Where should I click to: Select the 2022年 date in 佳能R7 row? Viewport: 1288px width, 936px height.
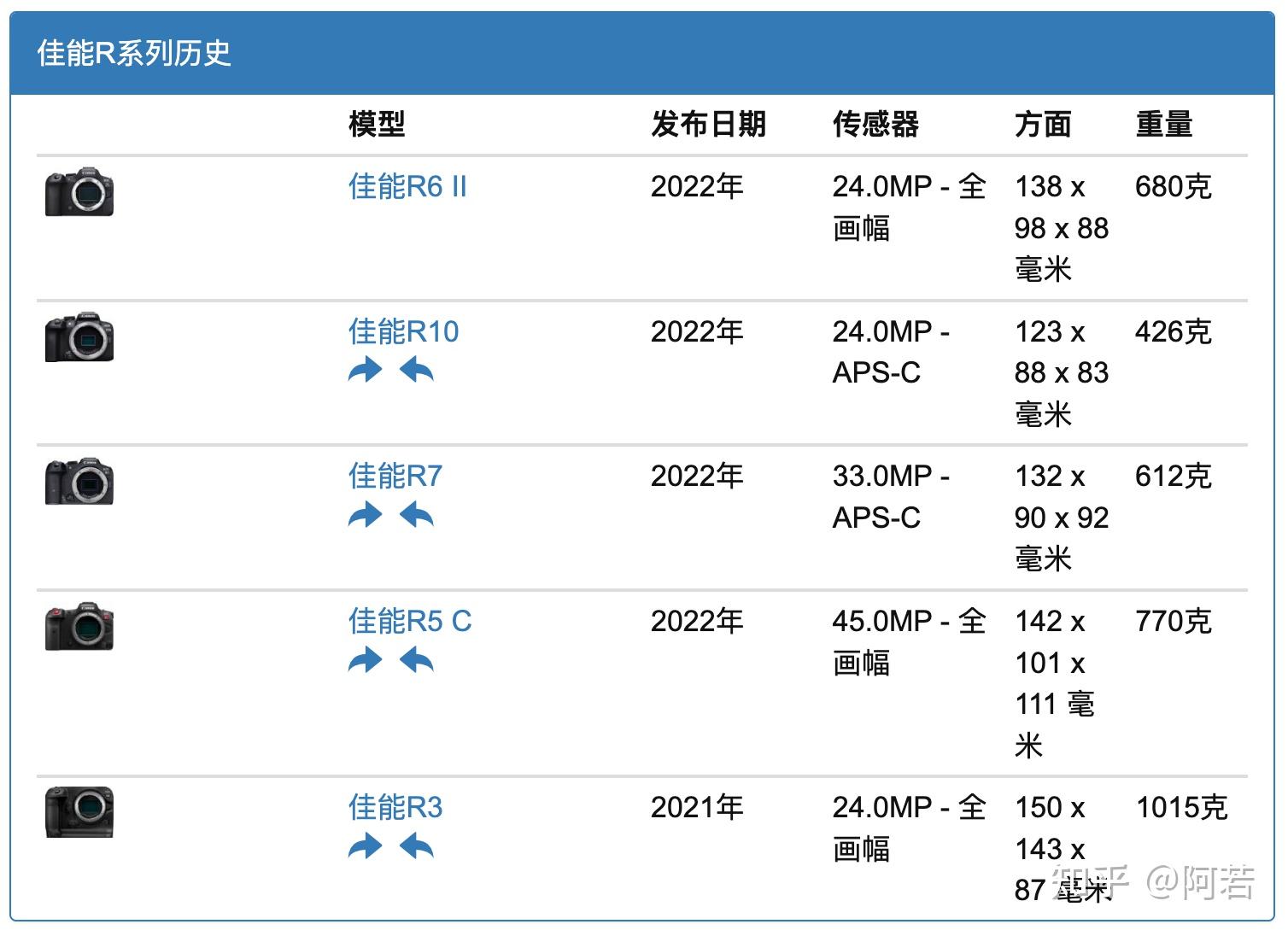tap(697, 476)
